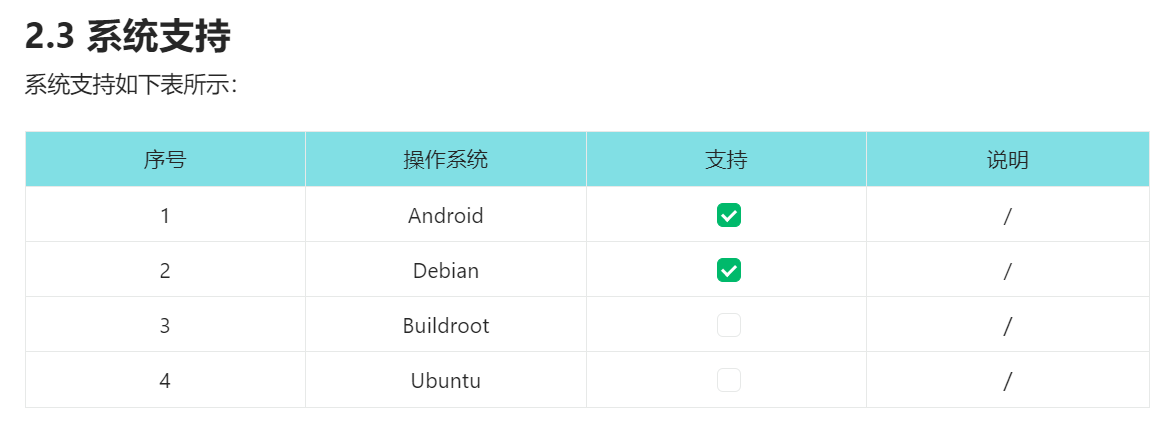Select the 序号 column header
Image resolution: width=1165 pixels, height=430 pixels.
(165, 159)
